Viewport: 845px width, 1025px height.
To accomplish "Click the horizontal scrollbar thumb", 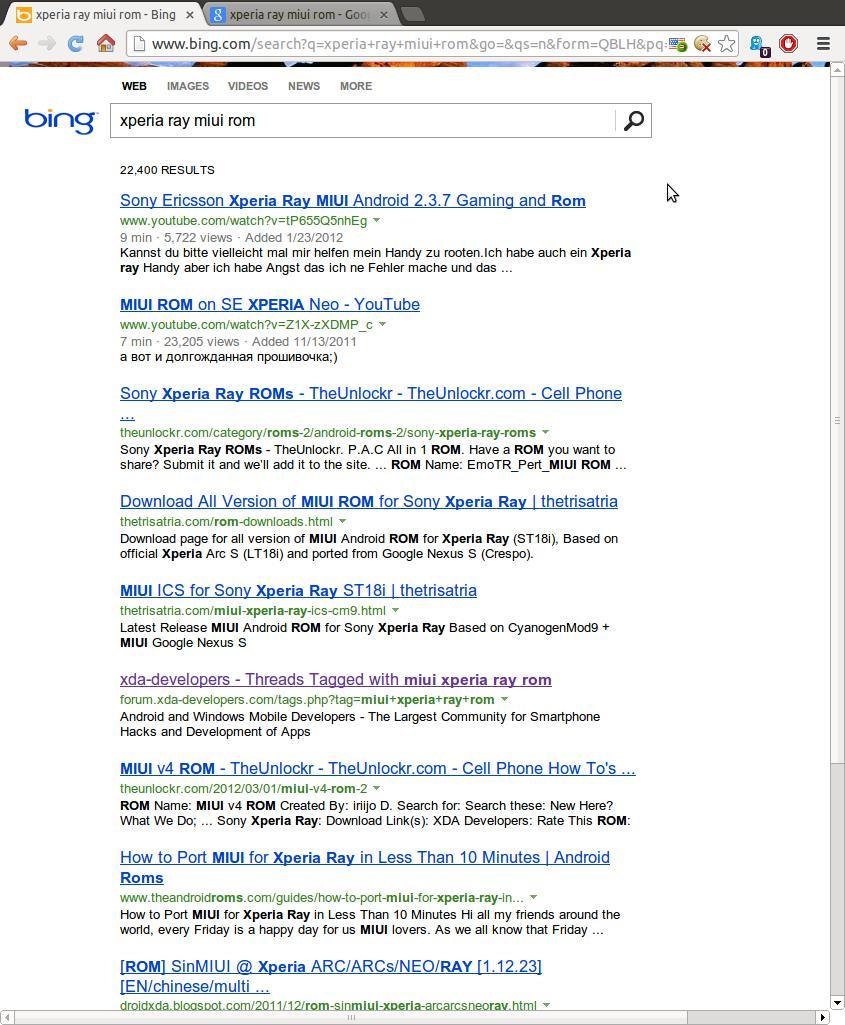I will pyautogui.click(x=351, y=1018).
